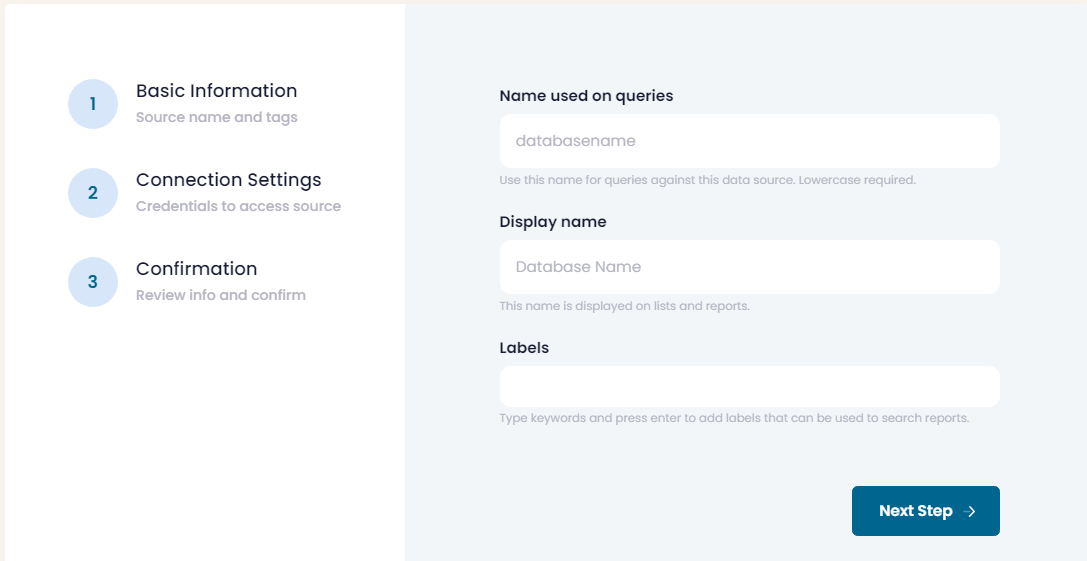Click the "Display name" field label
The height and width of the screenshot is (561, 1087).
pos(553,222)
